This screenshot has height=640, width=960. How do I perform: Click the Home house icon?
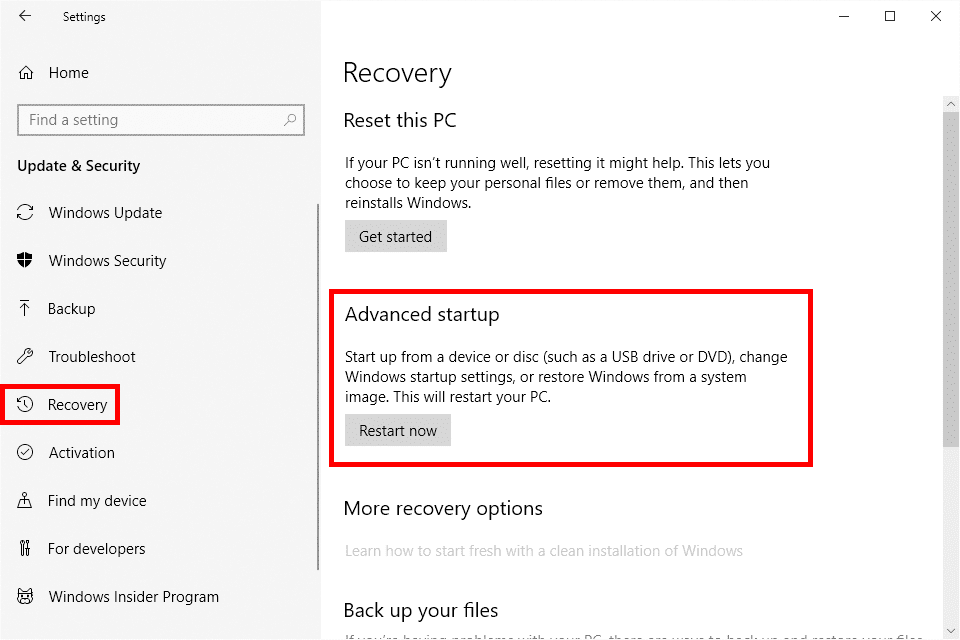(x=26, y=73)
